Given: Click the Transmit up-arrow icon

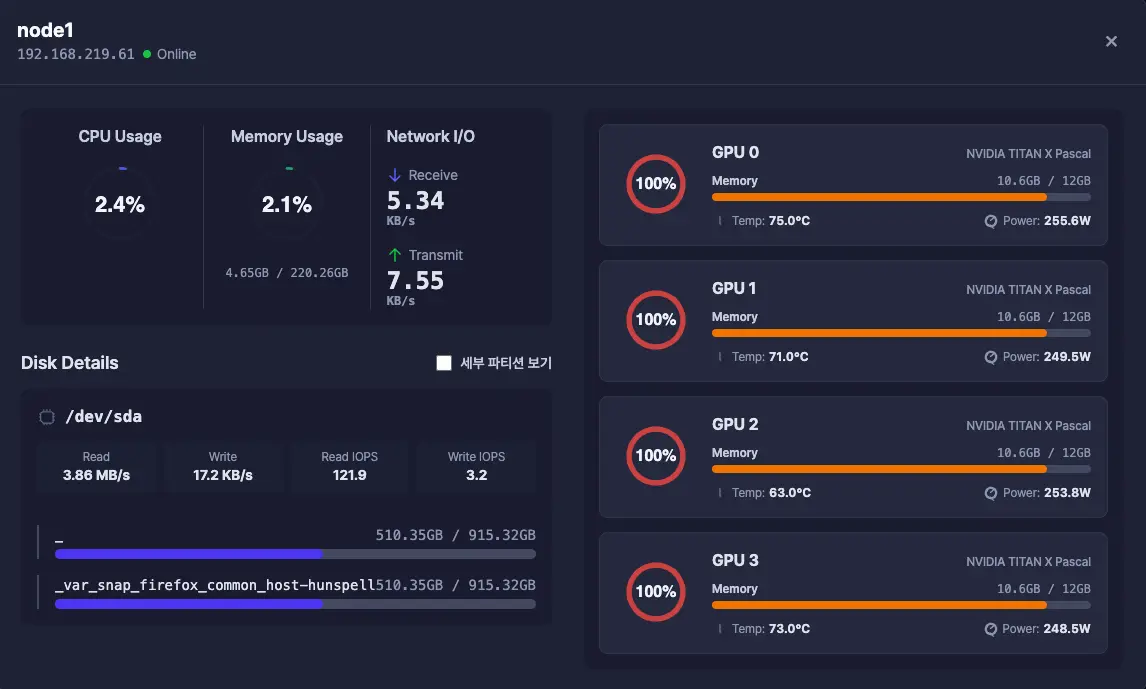Looking at the screenshot, I should pos(394,255).
